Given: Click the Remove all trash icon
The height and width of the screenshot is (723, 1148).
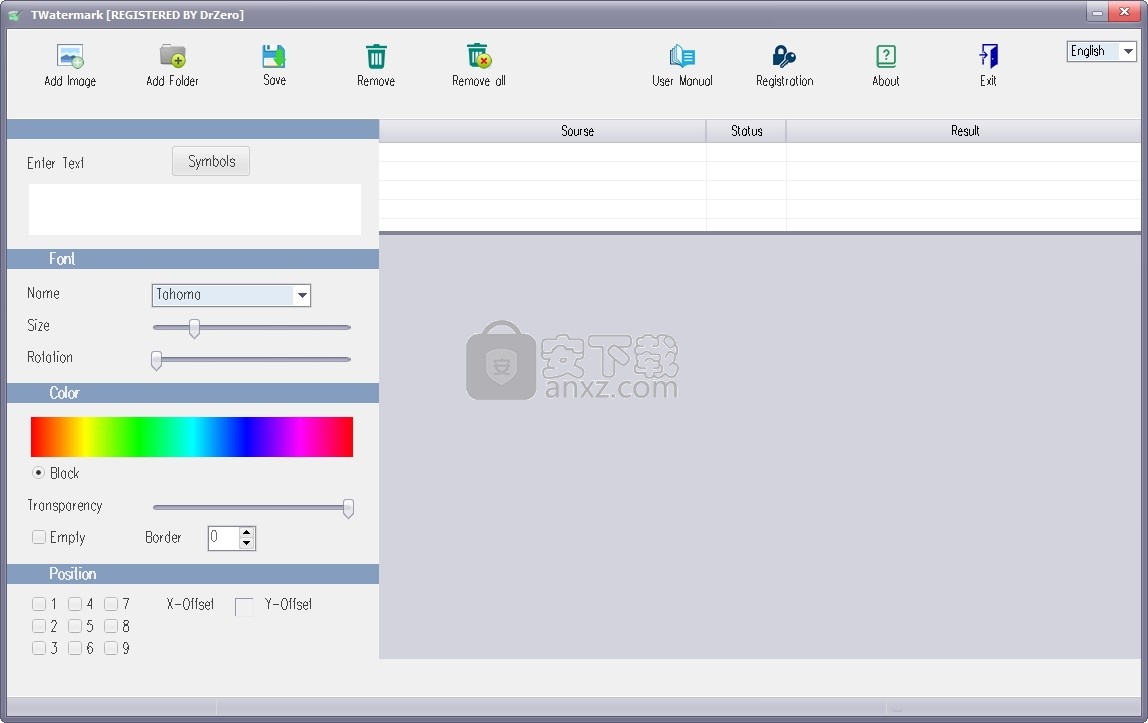Looking at the screenshot, I should pyautogui.click(x=479, y=56).
